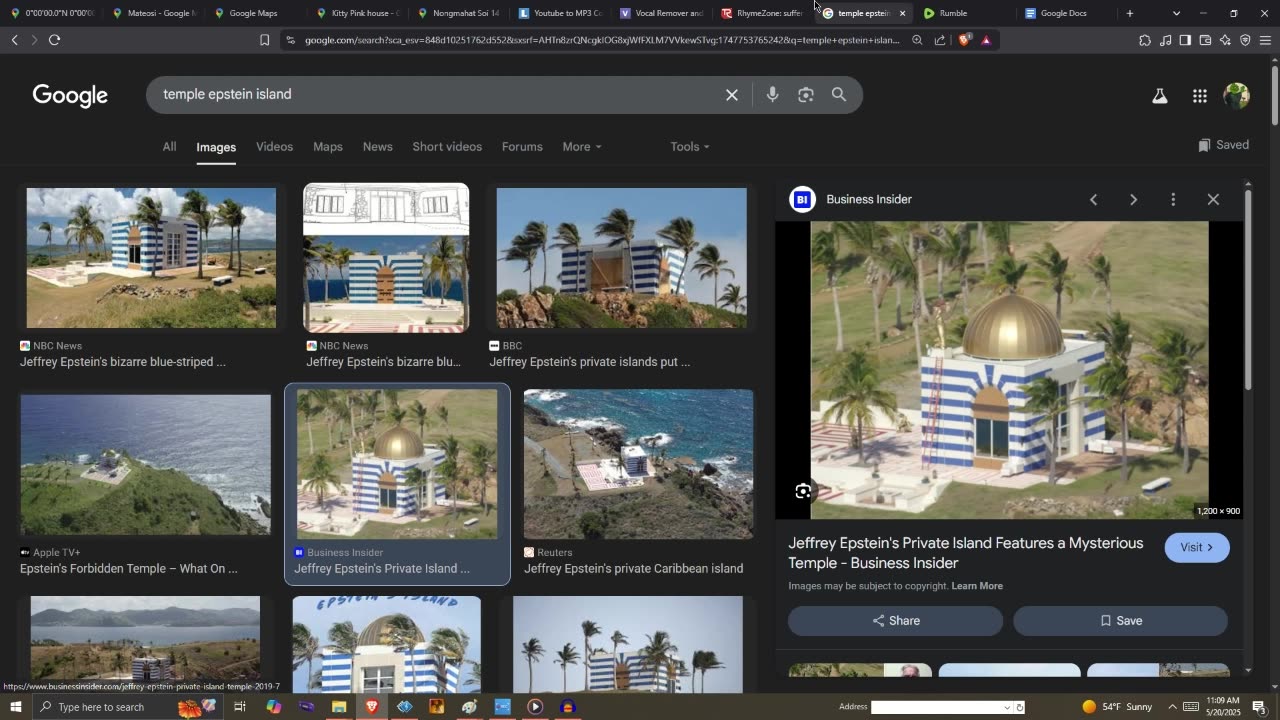Open the three-dot menu in preview panel
The image size is (1280, 720).
[1173, 200]
